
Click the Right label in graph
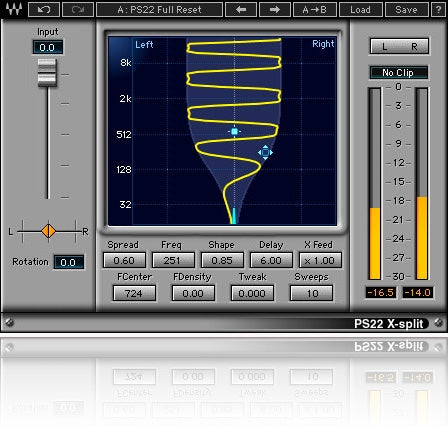323,44
